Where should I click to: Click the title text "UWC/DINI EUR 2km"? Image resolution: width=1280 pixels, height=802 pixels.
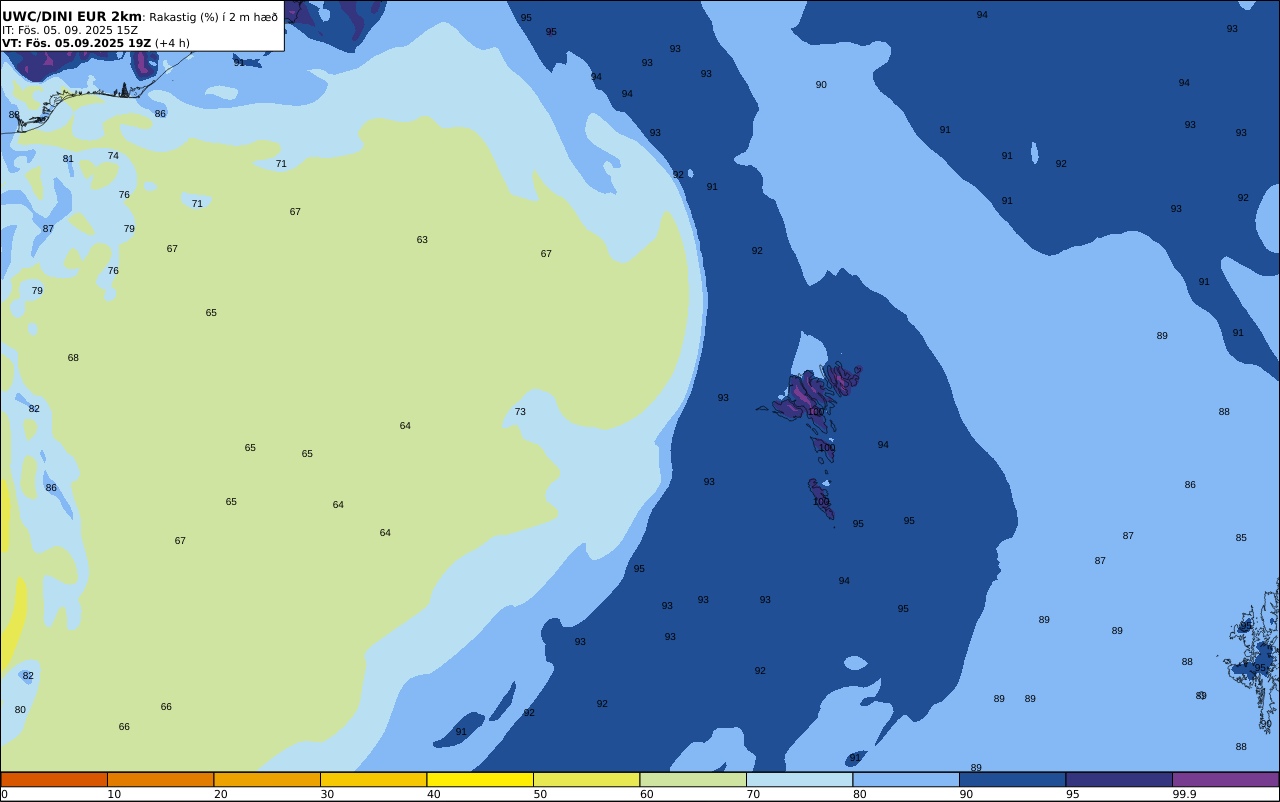72,17
